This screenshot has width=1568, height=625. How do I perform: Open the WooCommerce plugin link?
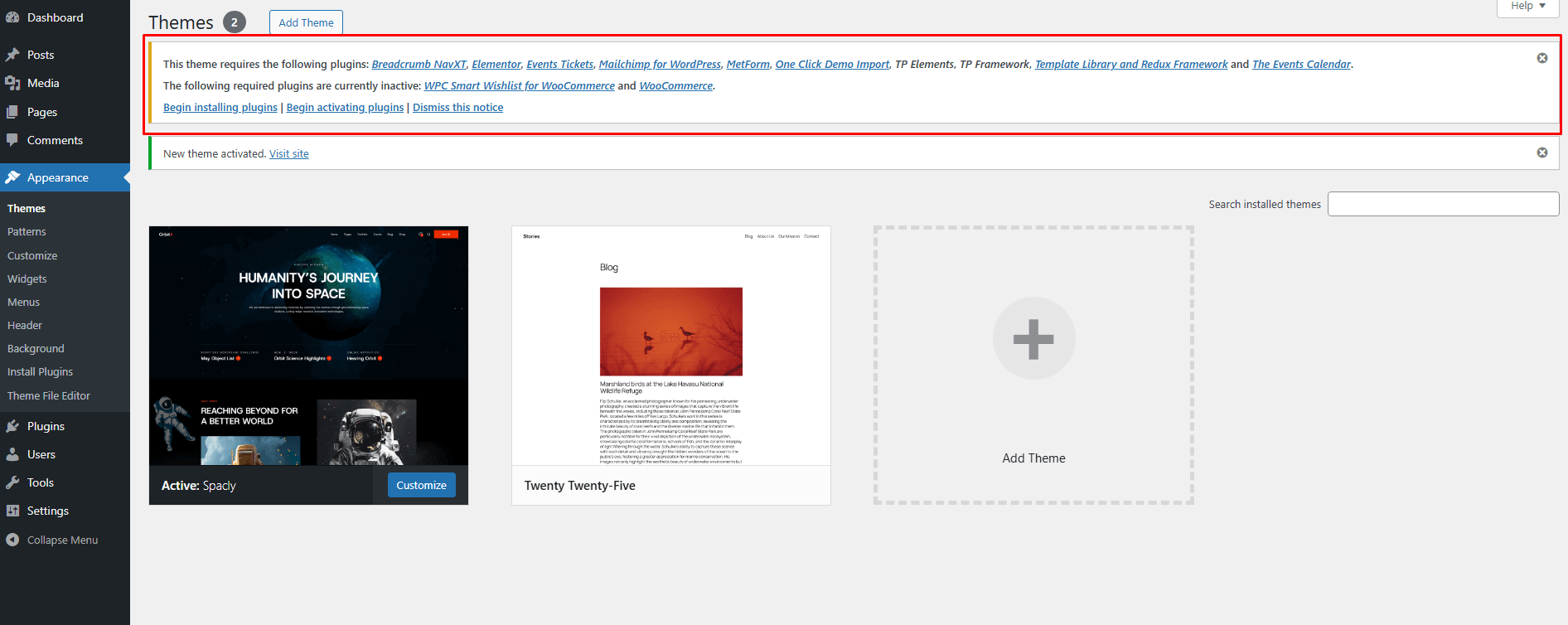coord(675,85)
